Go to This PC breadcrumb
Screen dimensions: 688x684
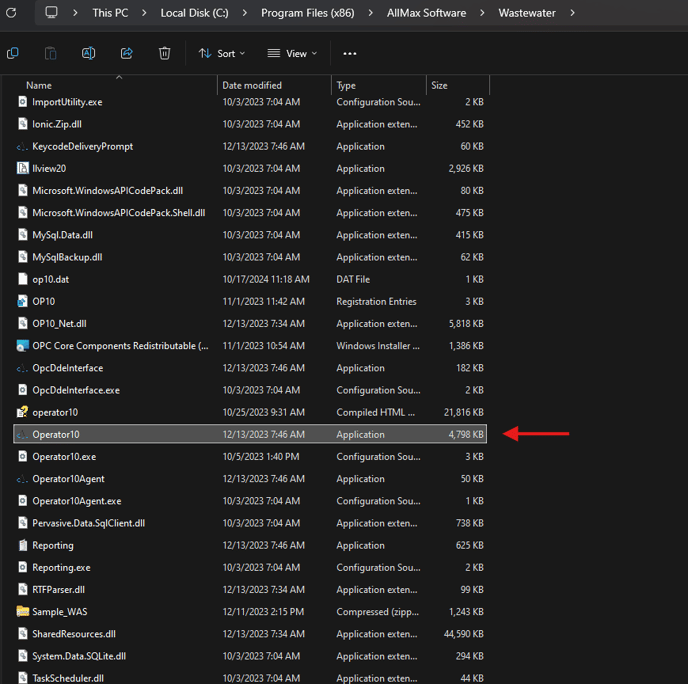coord(110,13)
